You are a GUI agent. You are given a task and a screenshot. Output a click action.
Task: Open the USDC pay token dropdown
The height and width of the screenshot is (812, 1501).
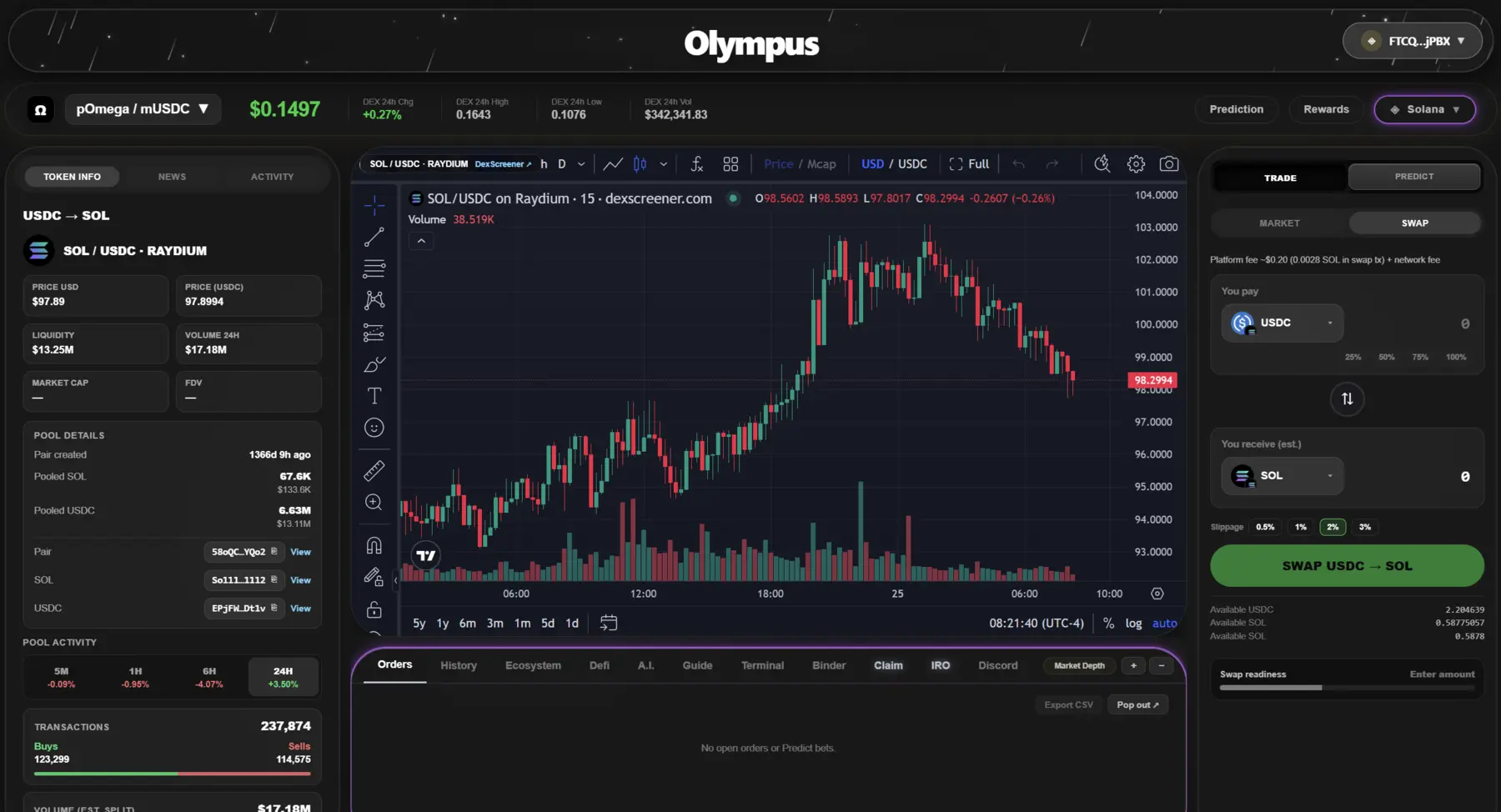[x=1282, y=323]
